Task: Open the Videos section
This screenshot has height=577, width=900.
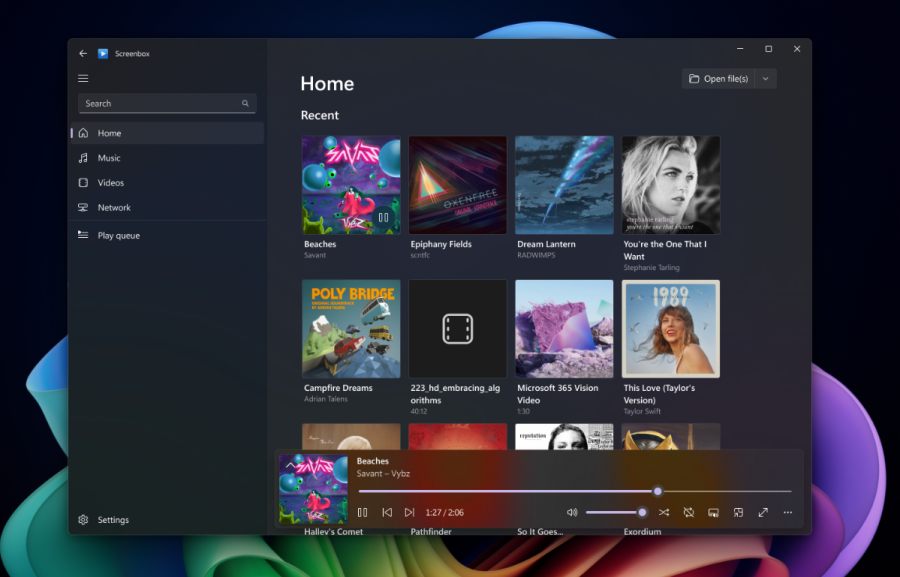Action: (x=168, y=183)
